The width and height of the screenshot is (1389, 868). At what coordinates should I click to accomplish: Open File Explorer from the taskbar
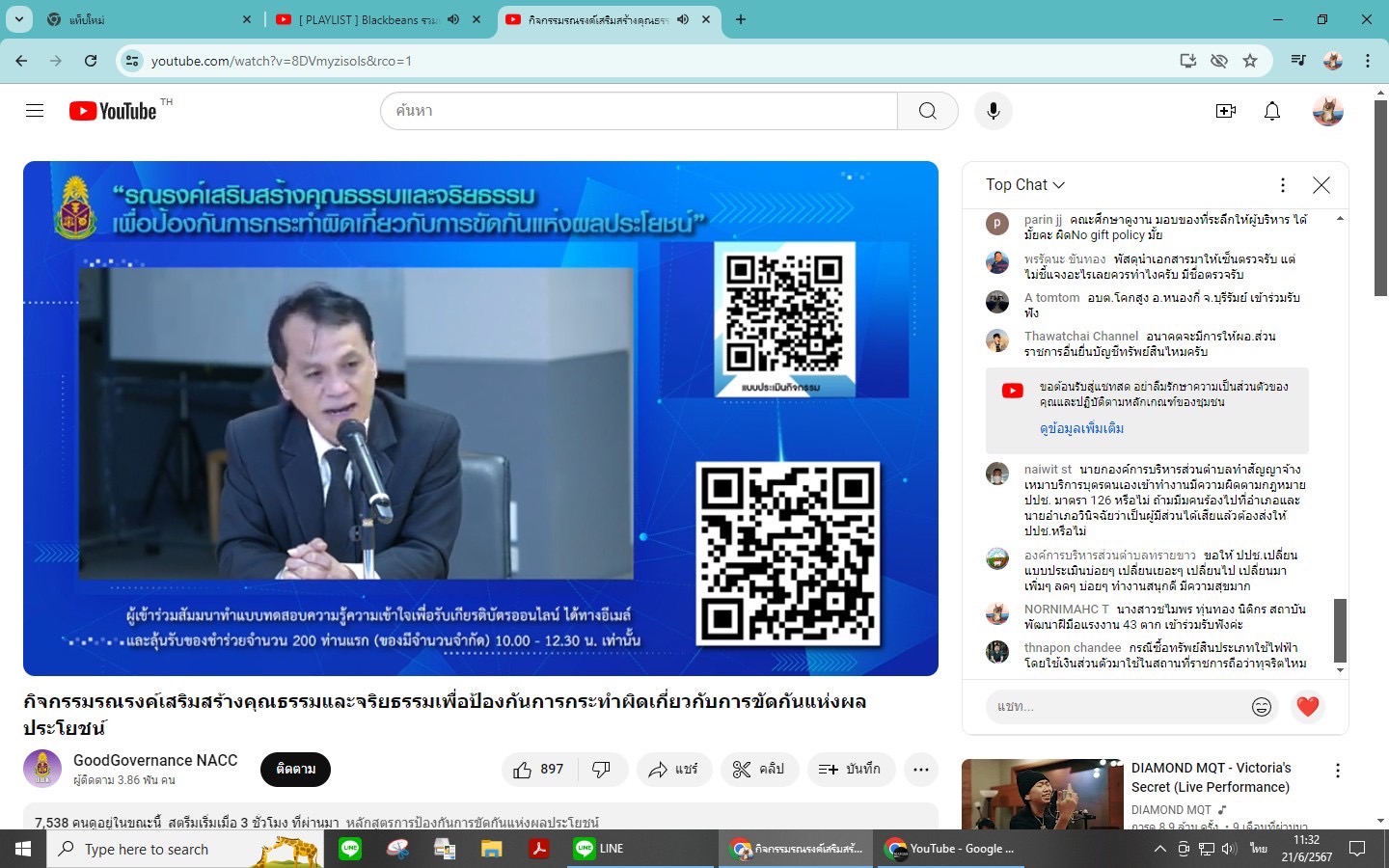[x=492, y=849]
